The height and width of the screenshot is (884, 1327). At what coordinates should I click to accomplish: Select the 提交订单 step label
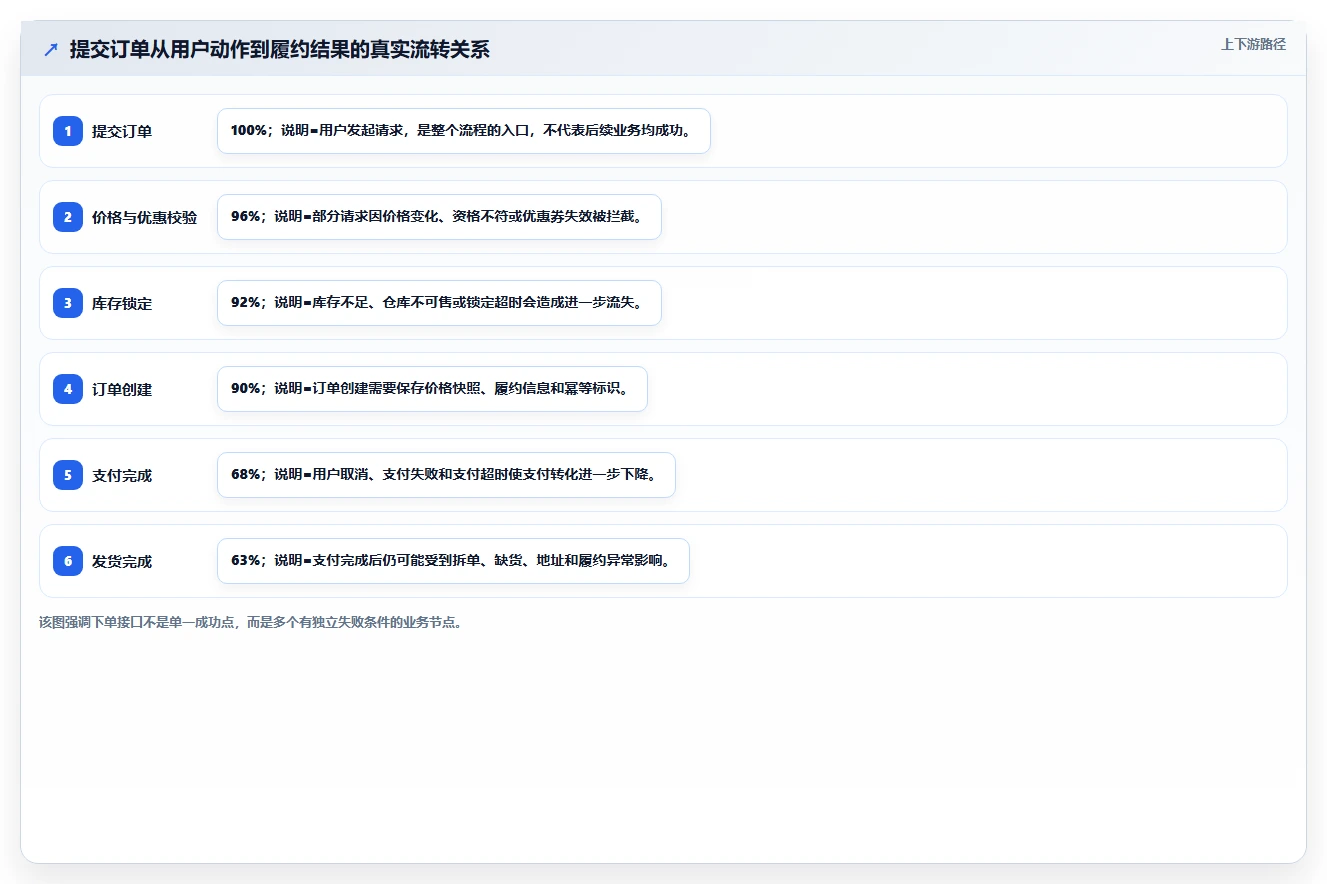[122, 131]
